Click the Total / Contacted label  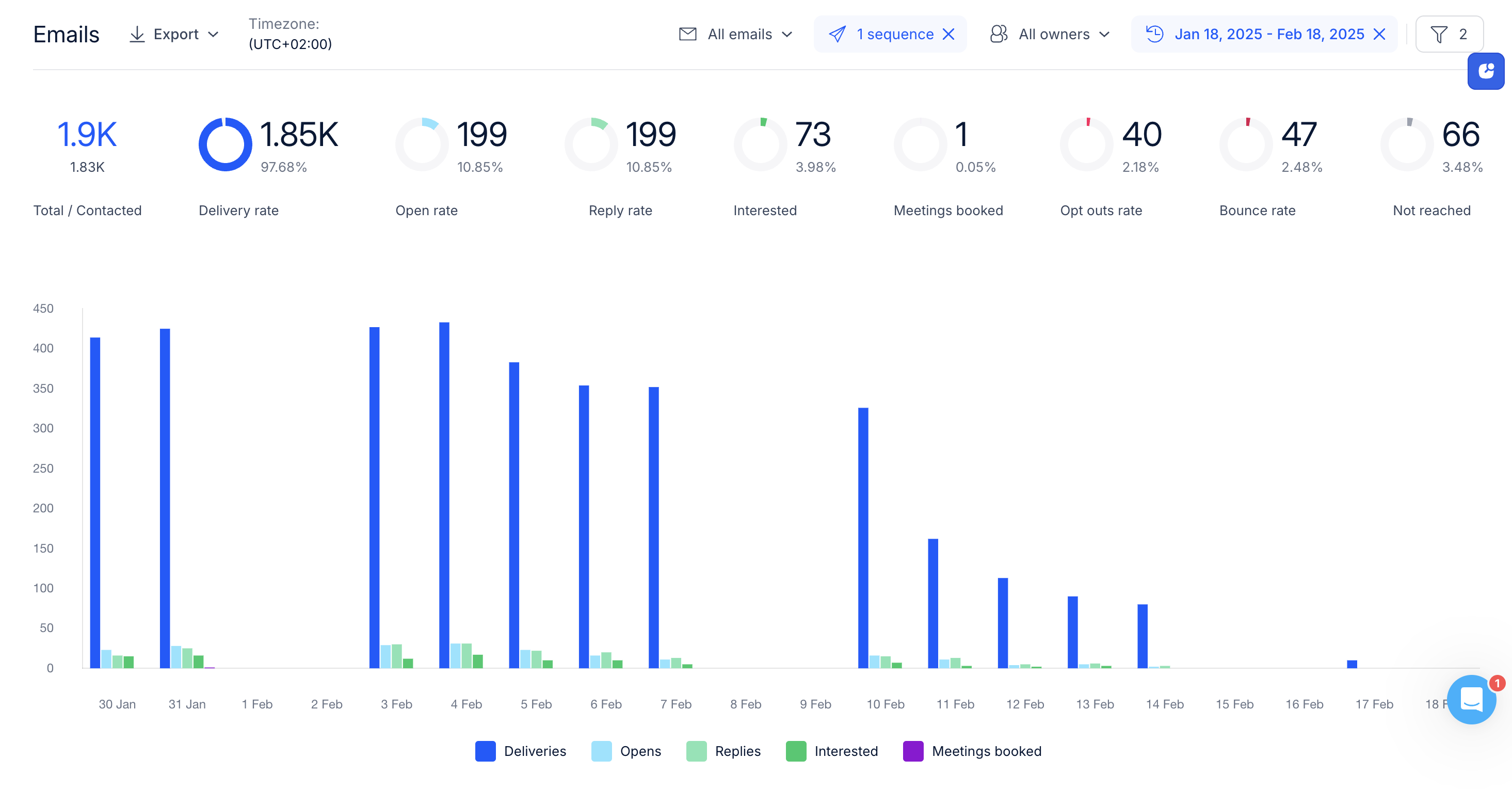87,211
